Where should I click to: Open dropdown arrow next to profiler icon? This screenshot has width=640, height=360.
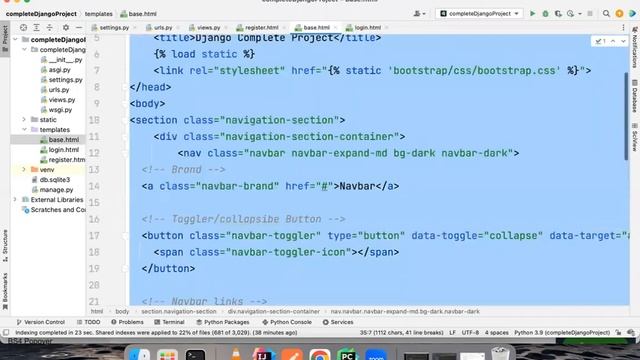click(580, 14)
